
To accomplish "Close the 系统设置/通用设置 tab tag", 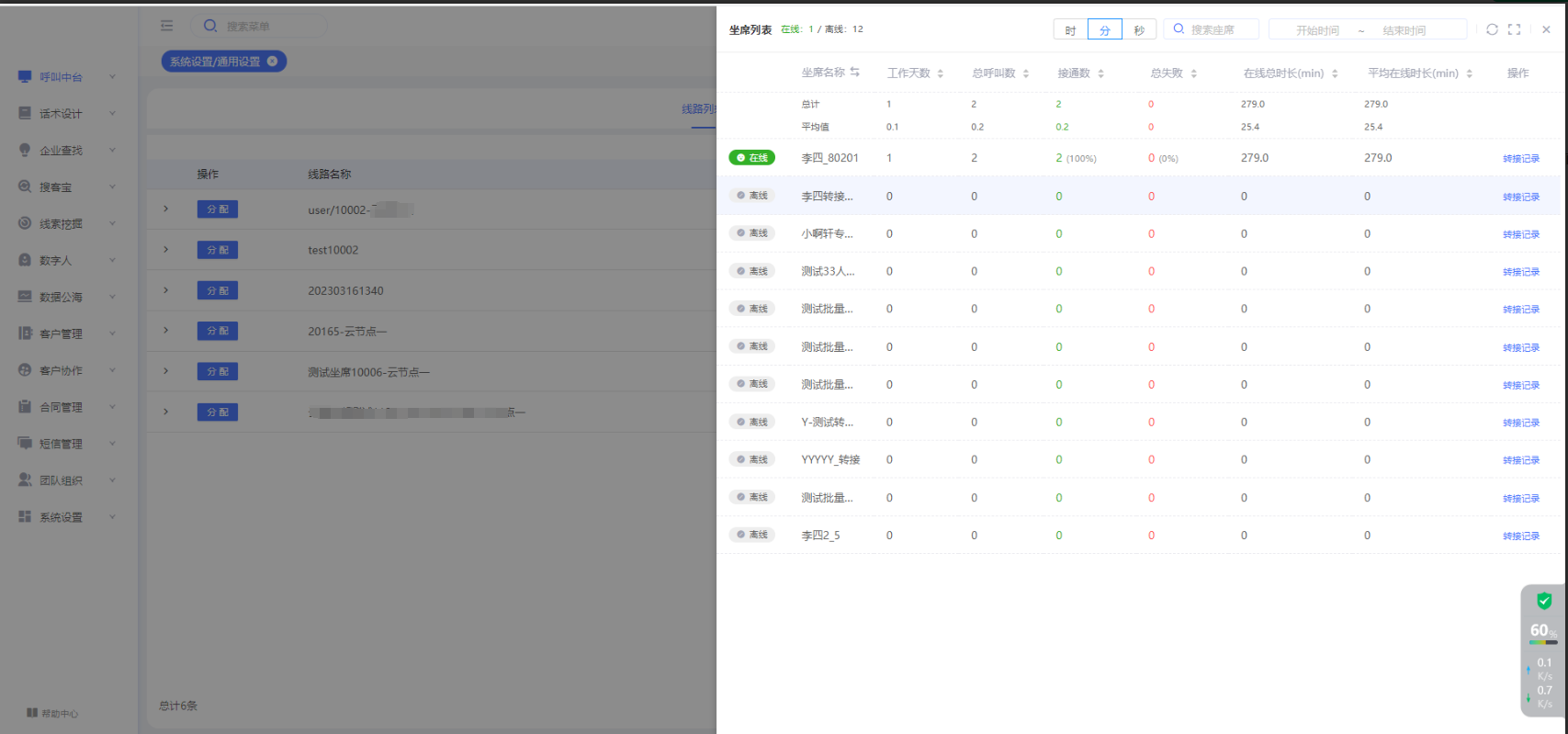I will (x=272, y=62).
